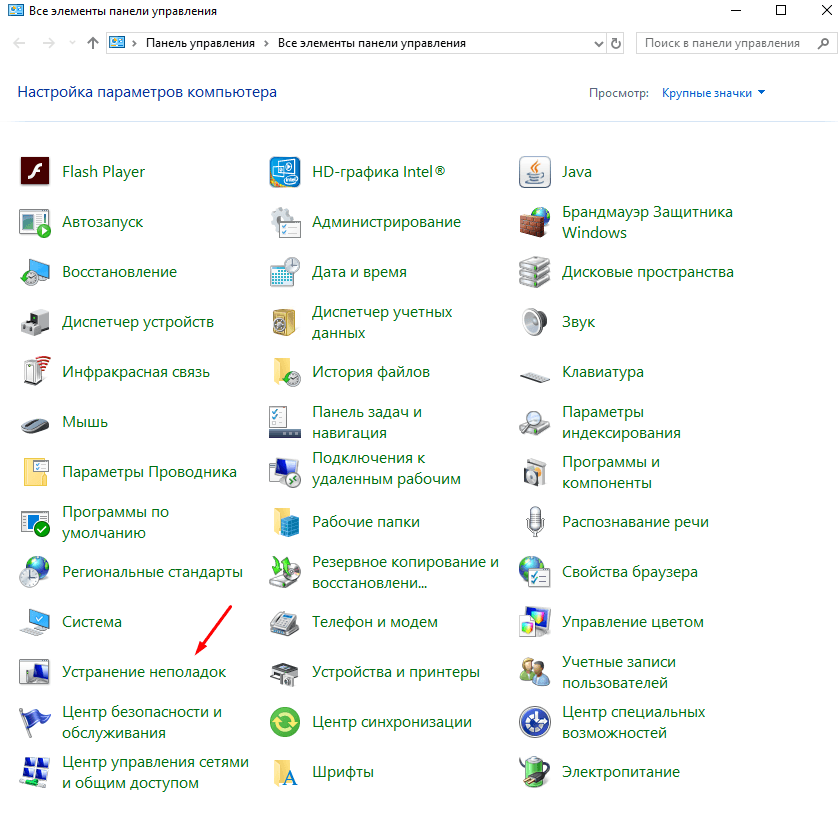Click the Система computer icon

35,622
